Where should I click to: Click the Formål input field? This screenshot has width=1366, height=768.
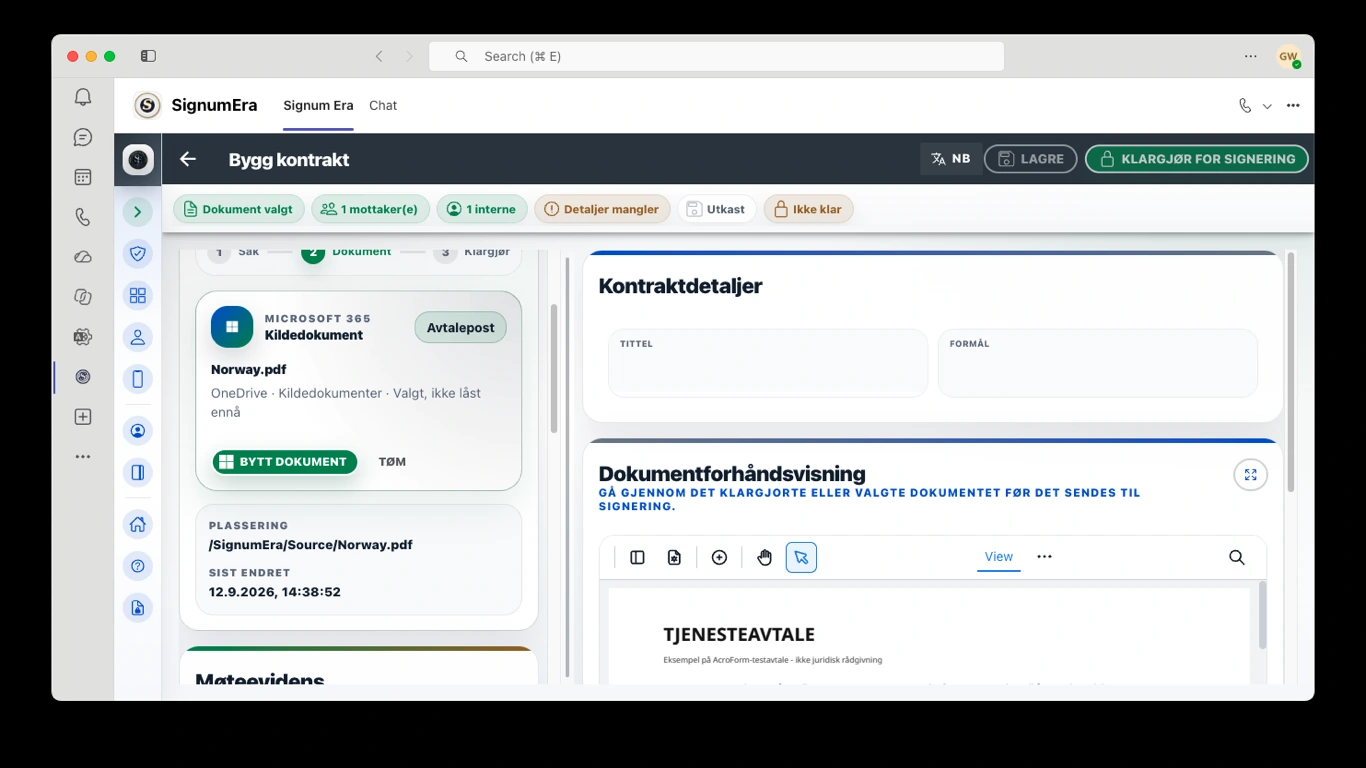pyautogui.click(x=1097, y=364)
